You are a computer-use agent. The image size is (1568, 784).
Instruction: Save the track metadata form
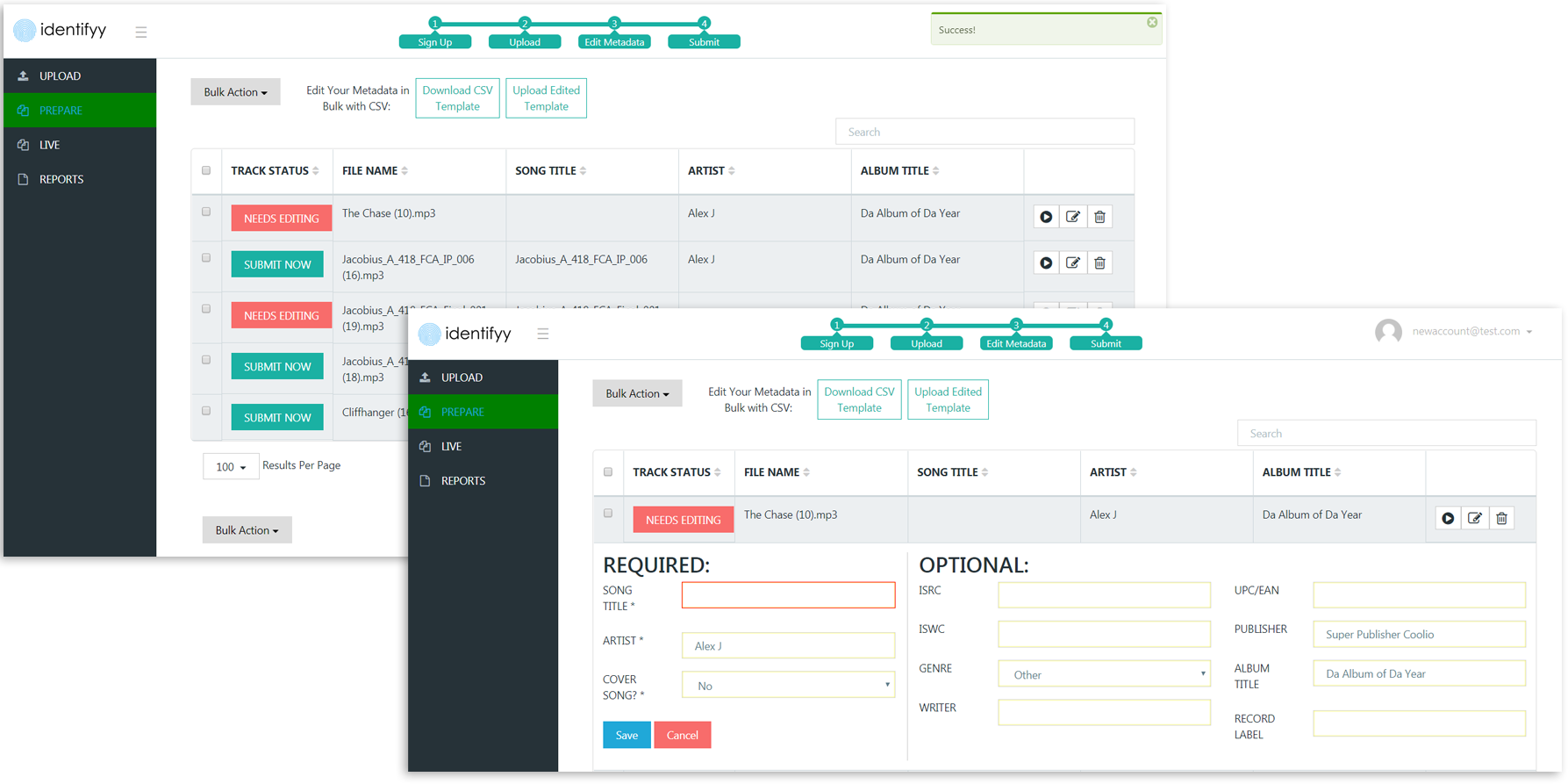[x=626, y=736]
